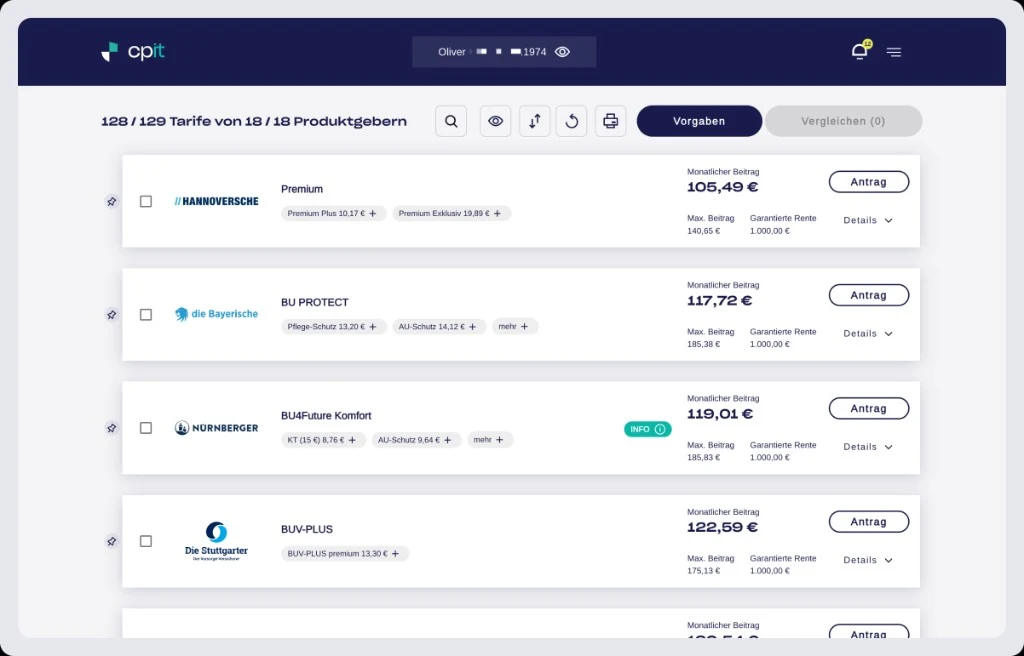The width and height of the screenshot is (1024, 656).
Task: Click the 128 / 129 Tarife heading
Action: pos(254,121)
